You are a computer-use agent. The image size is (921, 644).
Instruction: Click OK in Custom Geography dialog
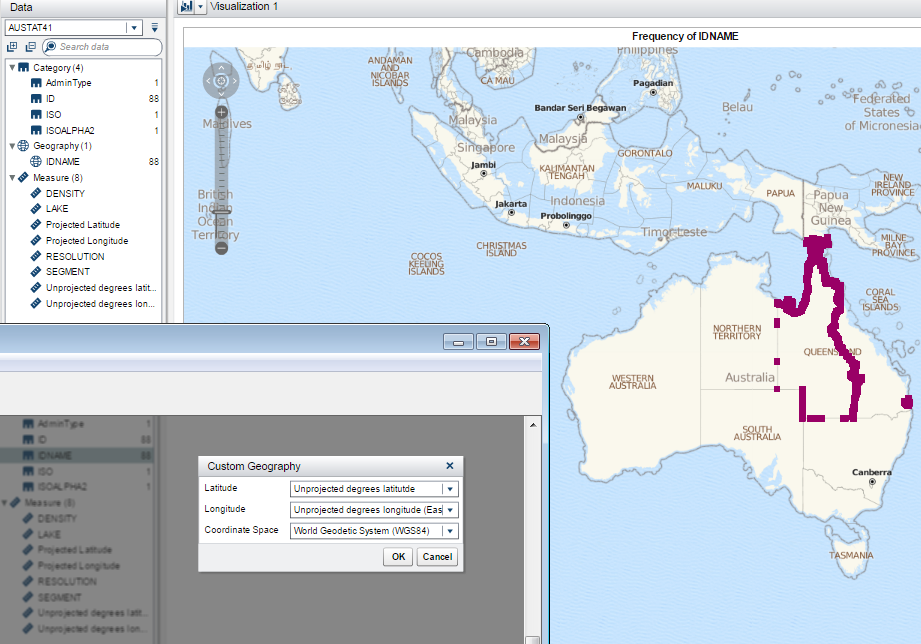[x=398, y=557]
